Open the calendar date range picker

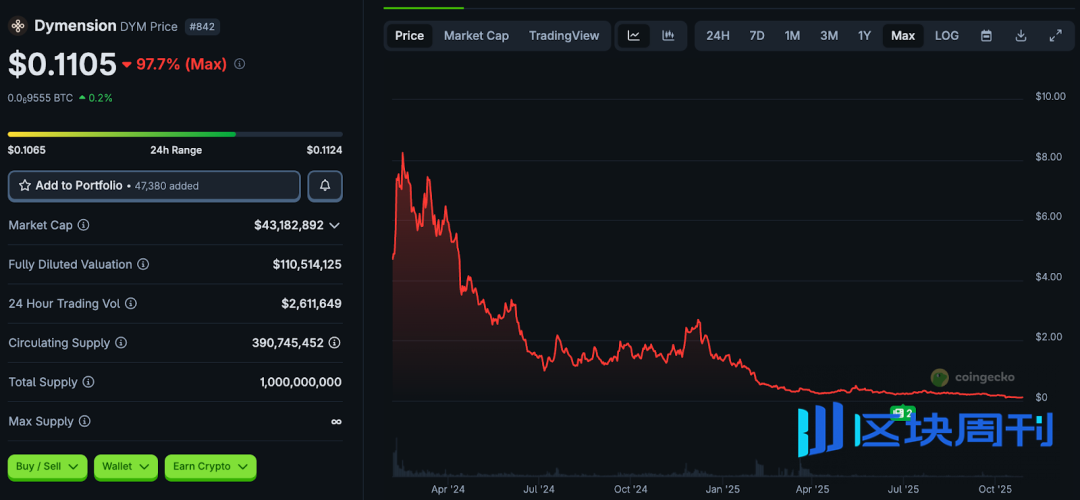pyautogui.click(x=986, y=36)
